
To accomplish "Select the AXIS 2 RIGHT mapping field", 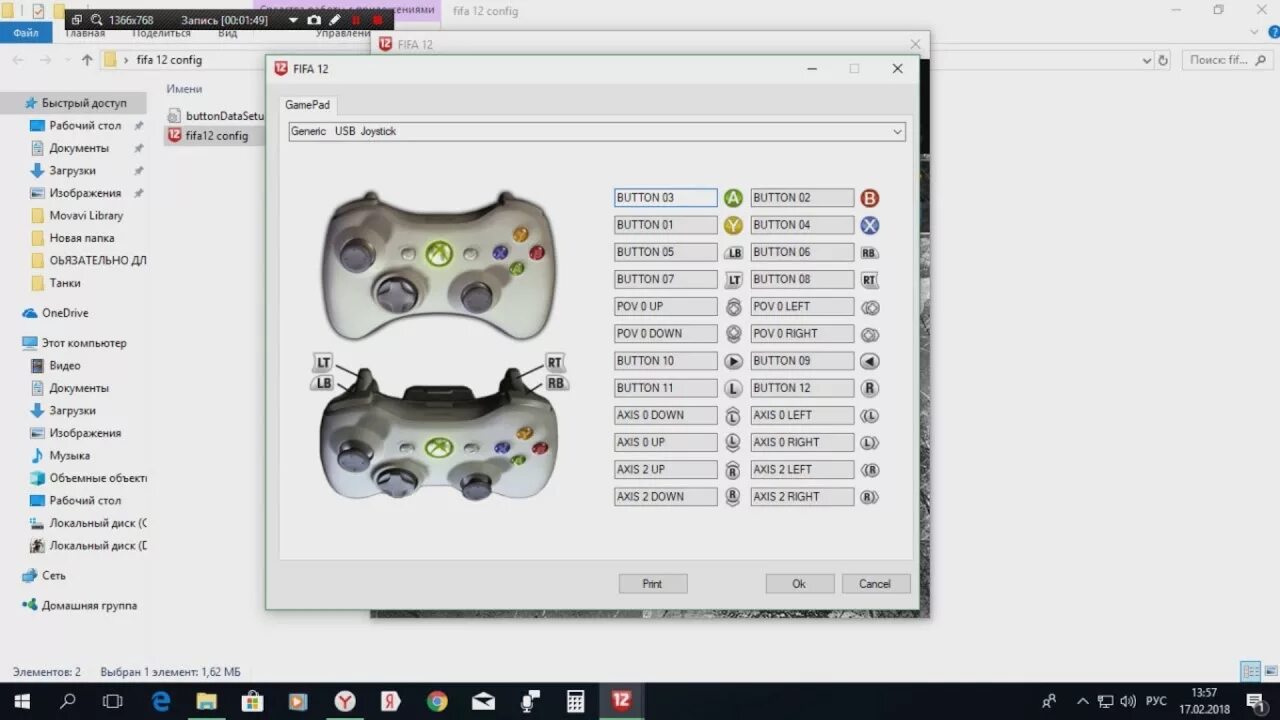I will (x=802, y=497).
